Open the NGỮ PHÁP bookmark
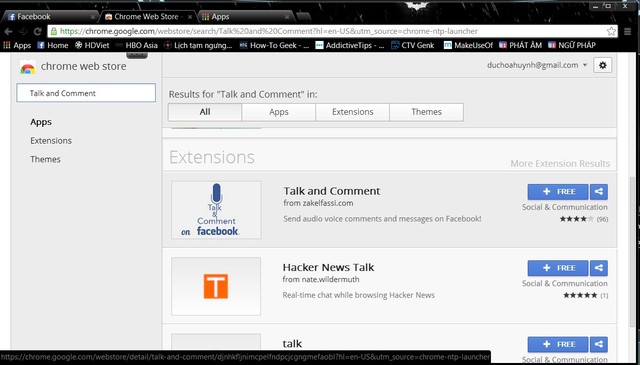The image size is (640, 365). click(571, 45)
